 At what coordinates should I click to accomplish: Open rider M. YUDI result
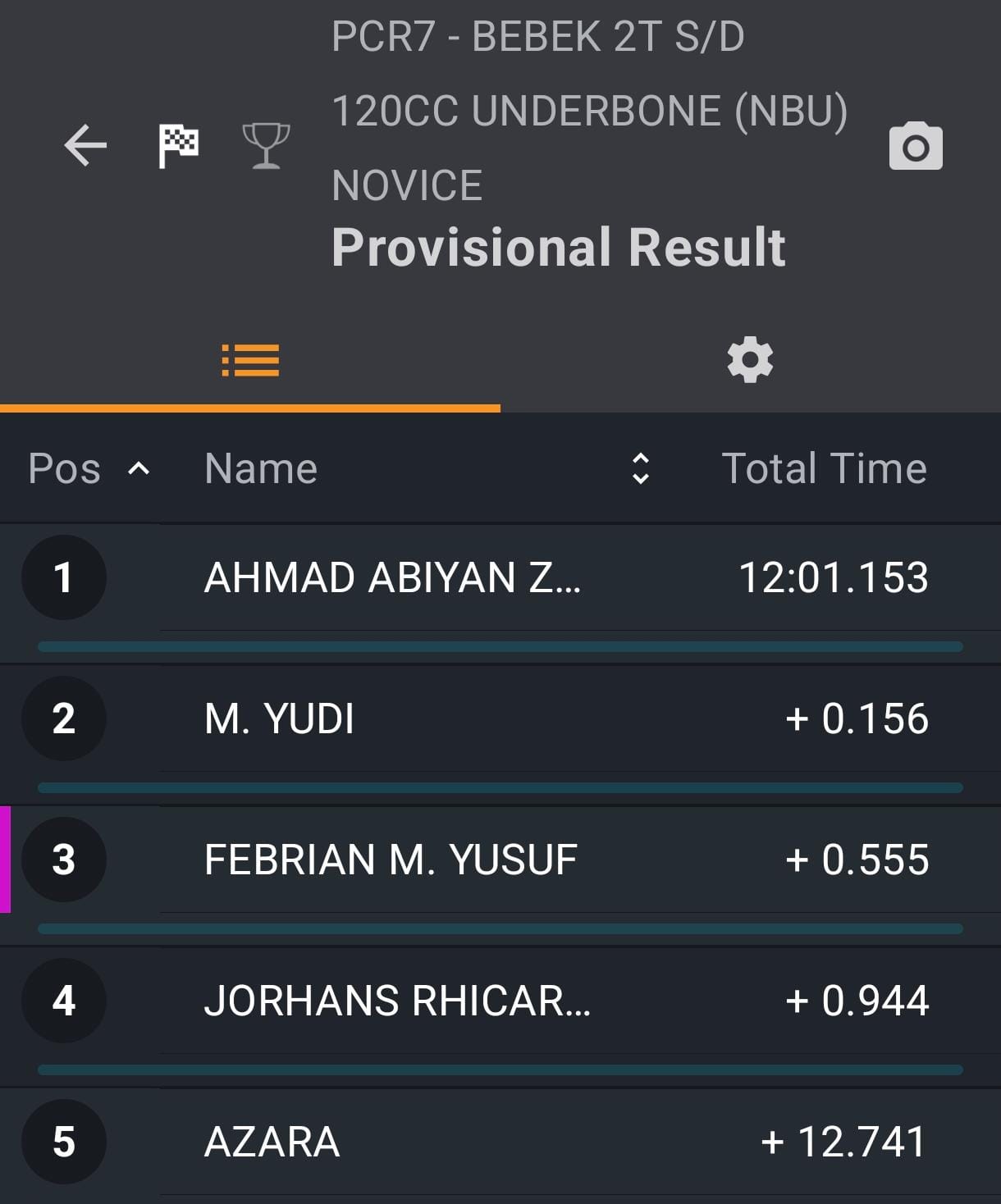500,718
